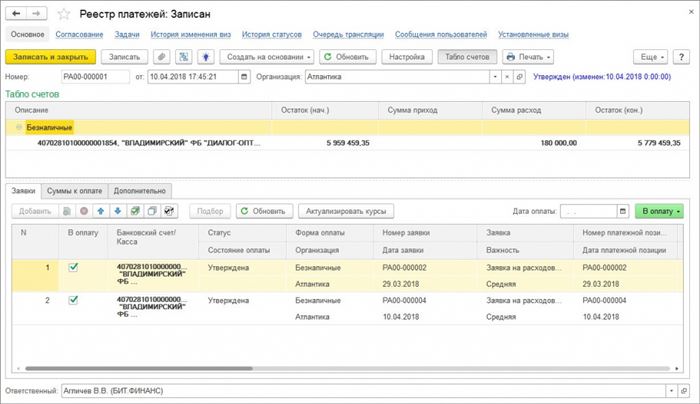This screenshot has height=404, width=700.
Task: Move selected row down with blue arrow
Action: [118, 211]
